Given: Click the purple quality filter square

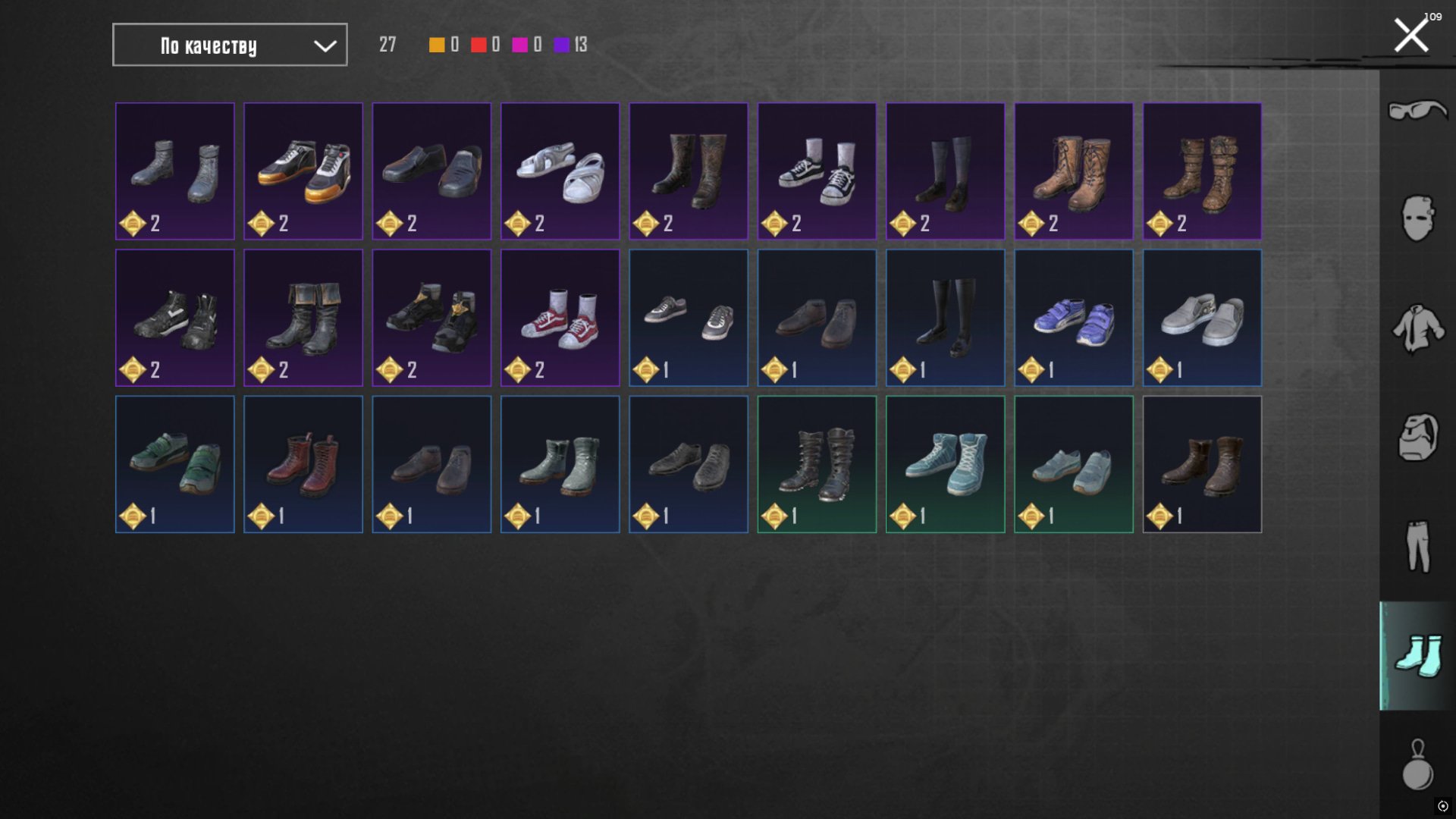Looking at the screenshot, I should 561,45.
